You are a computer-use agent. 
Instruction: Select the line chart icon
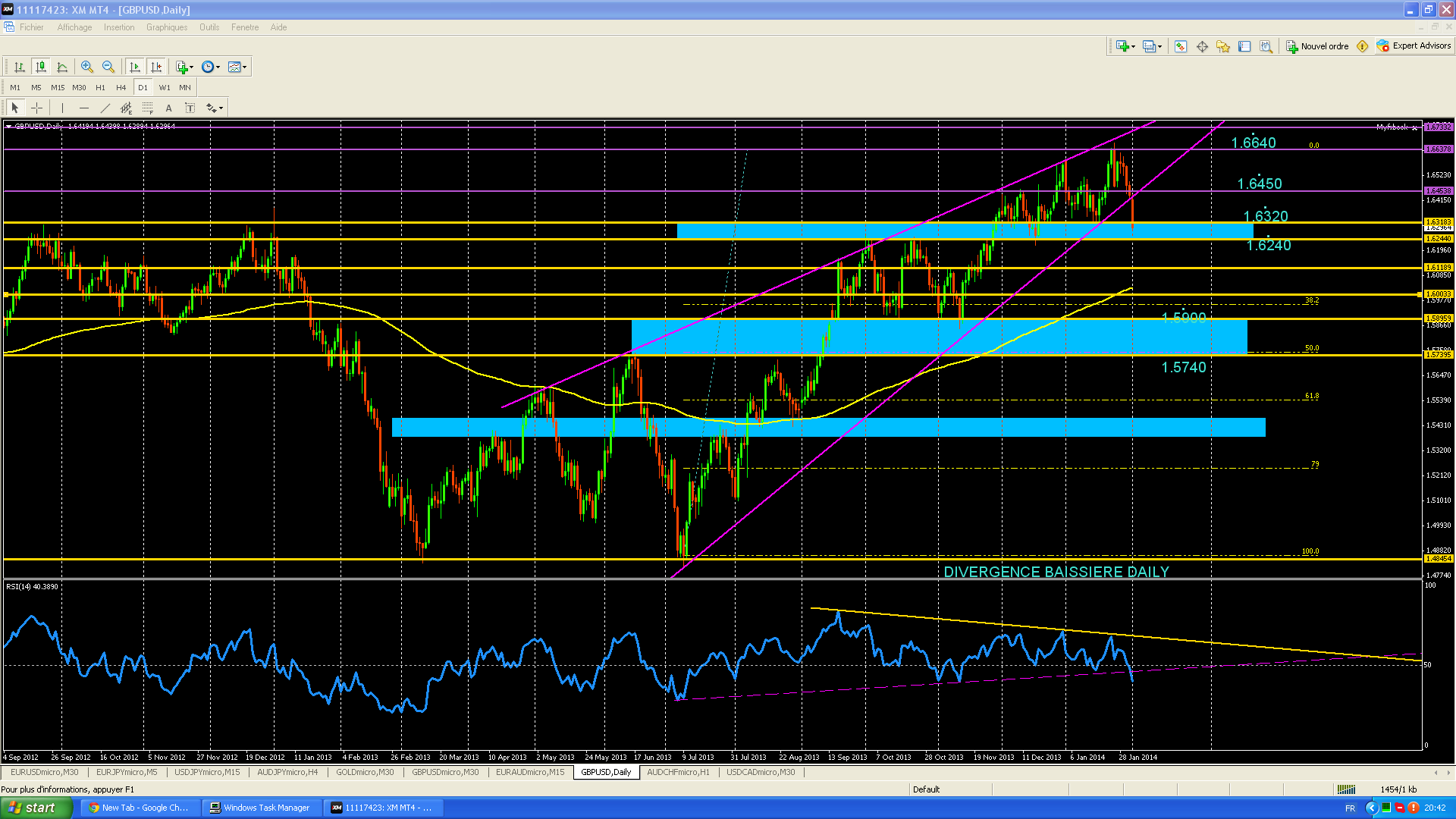coord(62,67)
